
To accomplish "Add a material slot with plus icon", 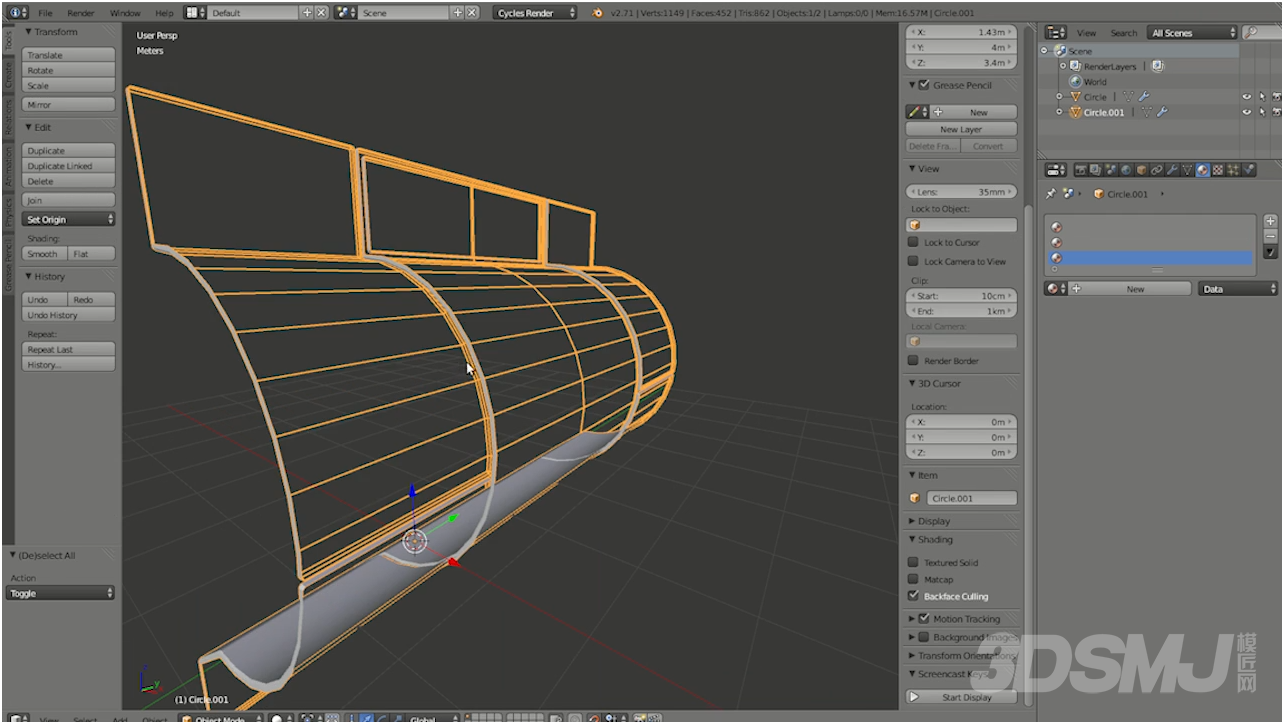I will point(1270,221).
